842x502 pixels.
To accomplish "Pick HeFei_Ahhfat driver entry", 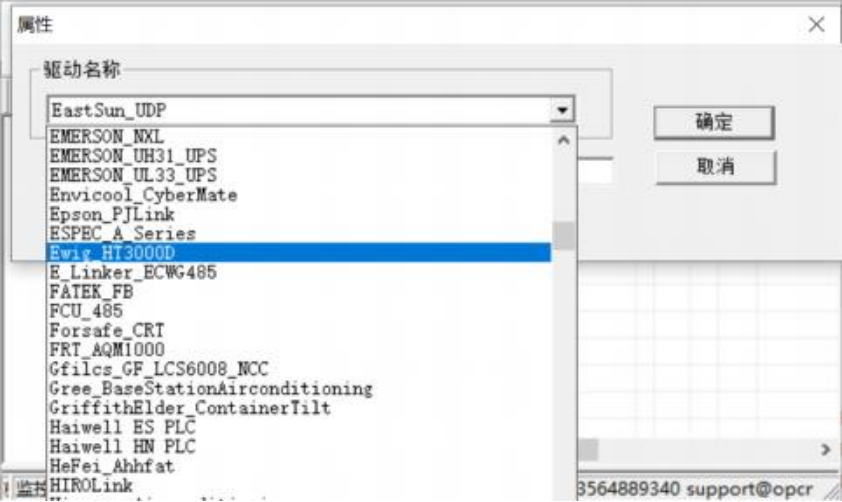I will pos(299,465).
